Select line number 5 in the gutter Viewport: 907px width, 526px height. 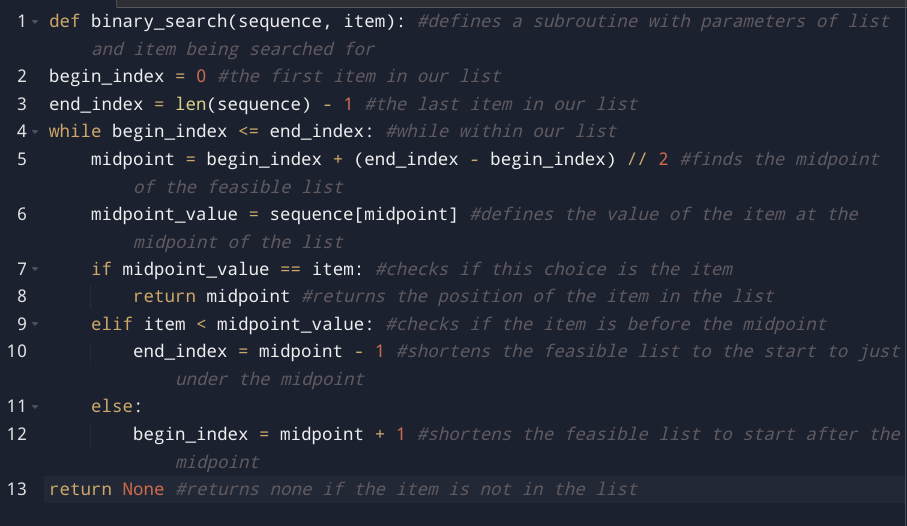pos(22,159)
